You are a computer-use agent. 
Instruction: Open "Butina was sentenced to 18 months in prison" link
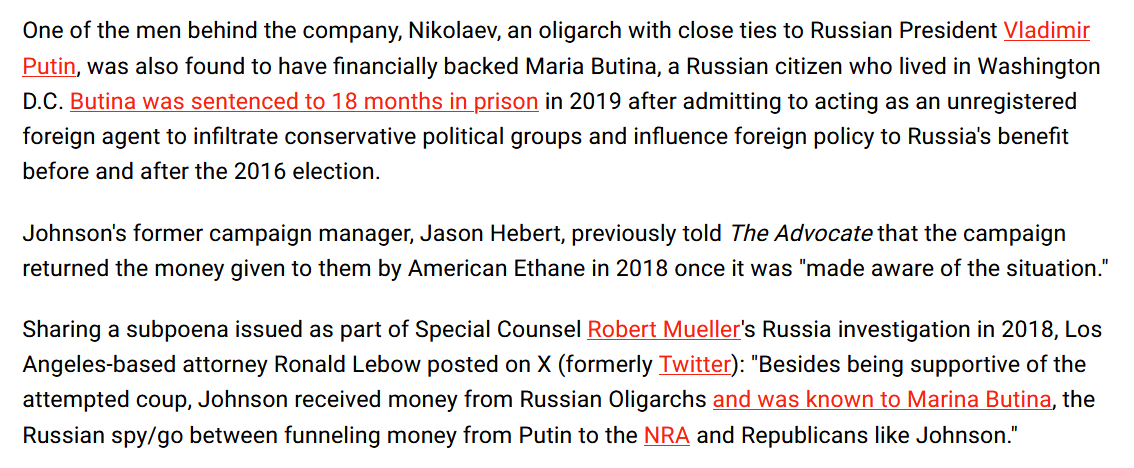coord(304,102)
